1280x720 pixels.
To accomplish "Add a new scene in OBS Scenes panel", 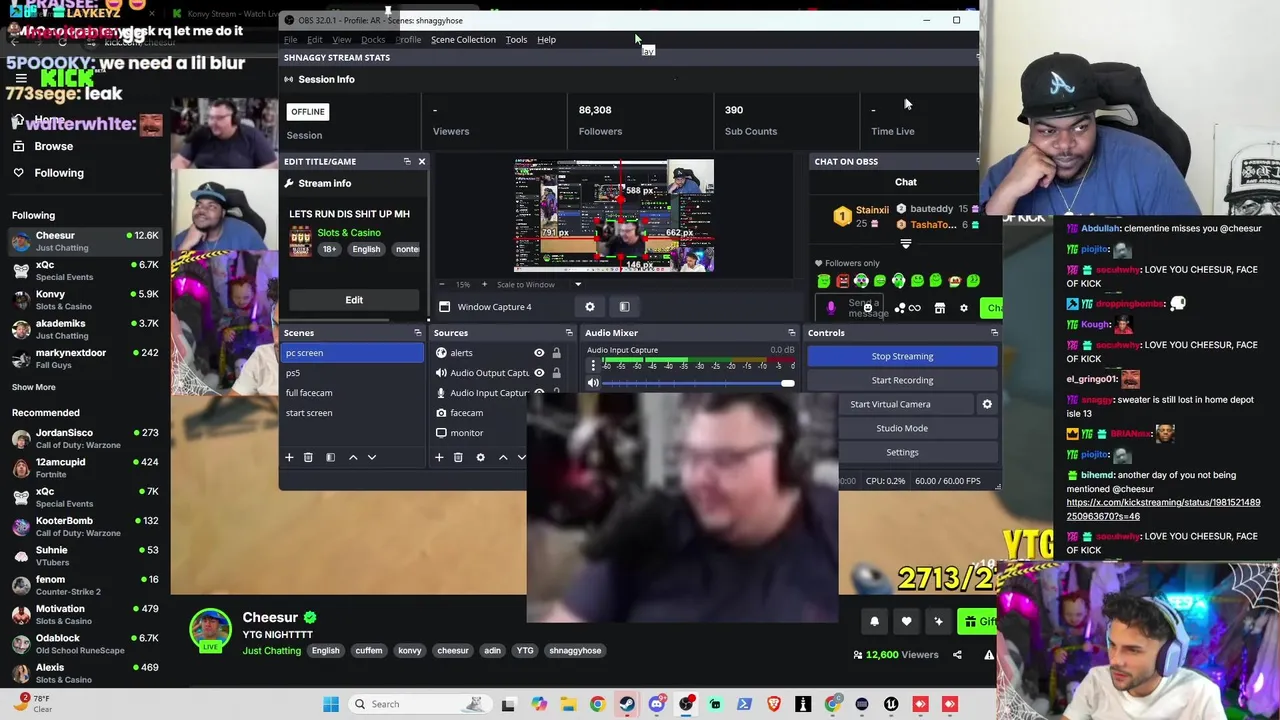I will pos(289,457).
